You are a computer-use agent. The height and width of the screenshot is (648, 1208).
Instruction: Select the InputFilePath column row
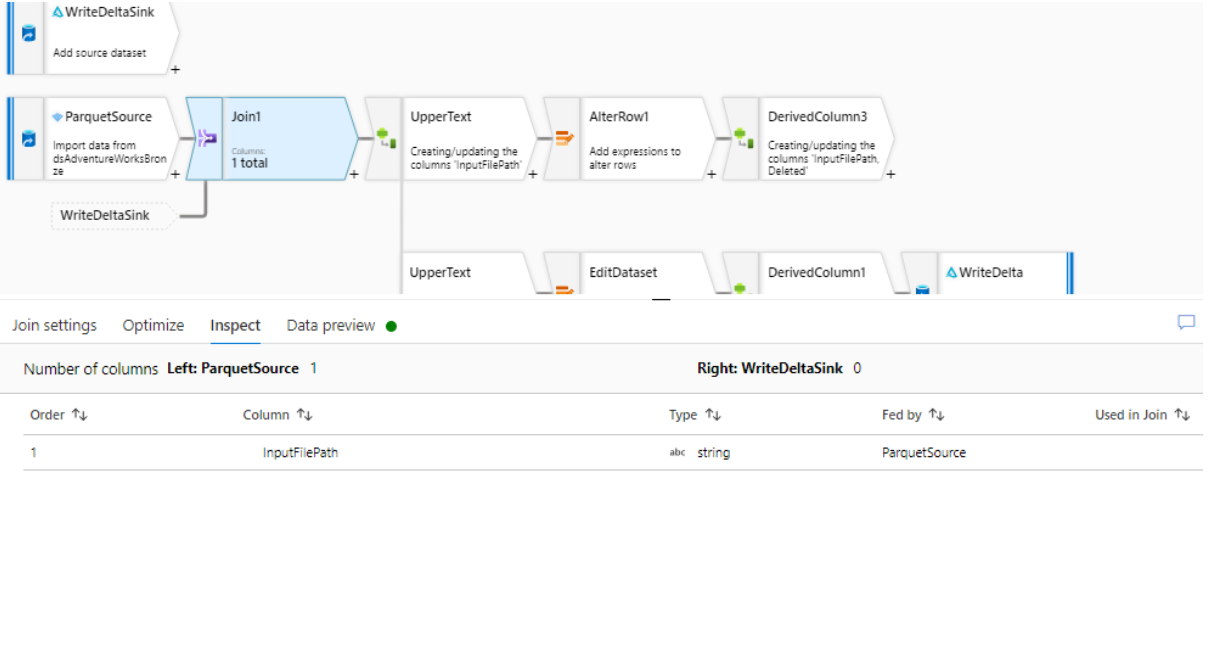[300, 452]
